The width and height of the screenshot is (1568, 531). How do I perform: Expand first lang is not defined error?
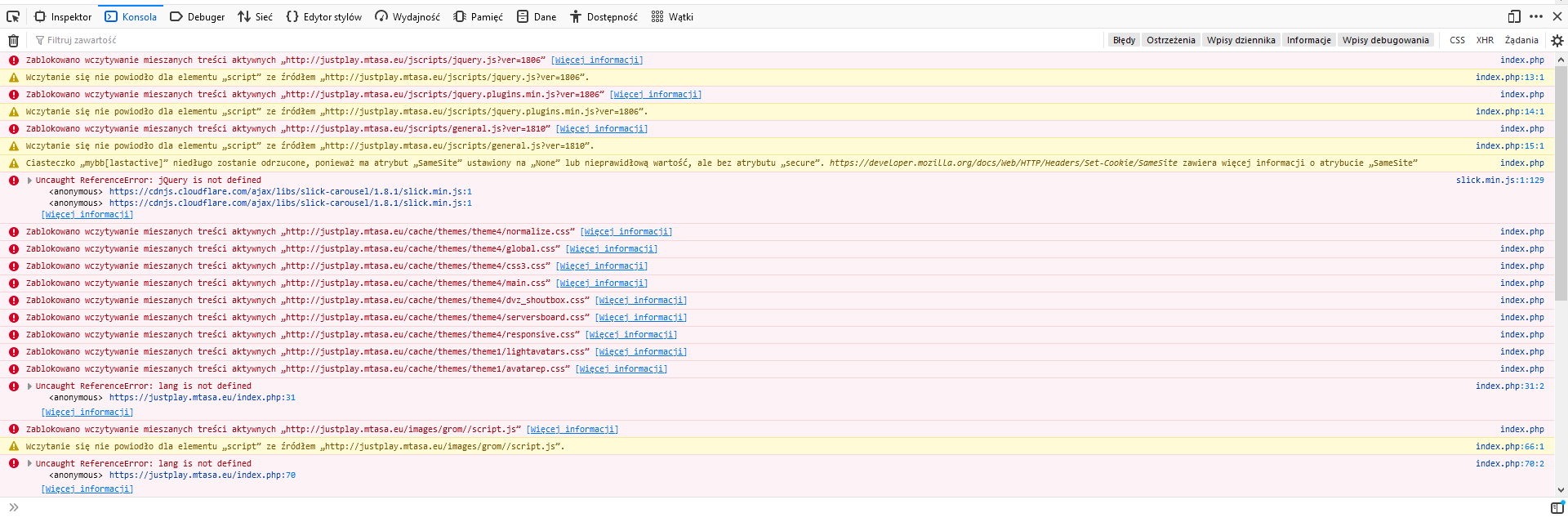tap(30, 386)
